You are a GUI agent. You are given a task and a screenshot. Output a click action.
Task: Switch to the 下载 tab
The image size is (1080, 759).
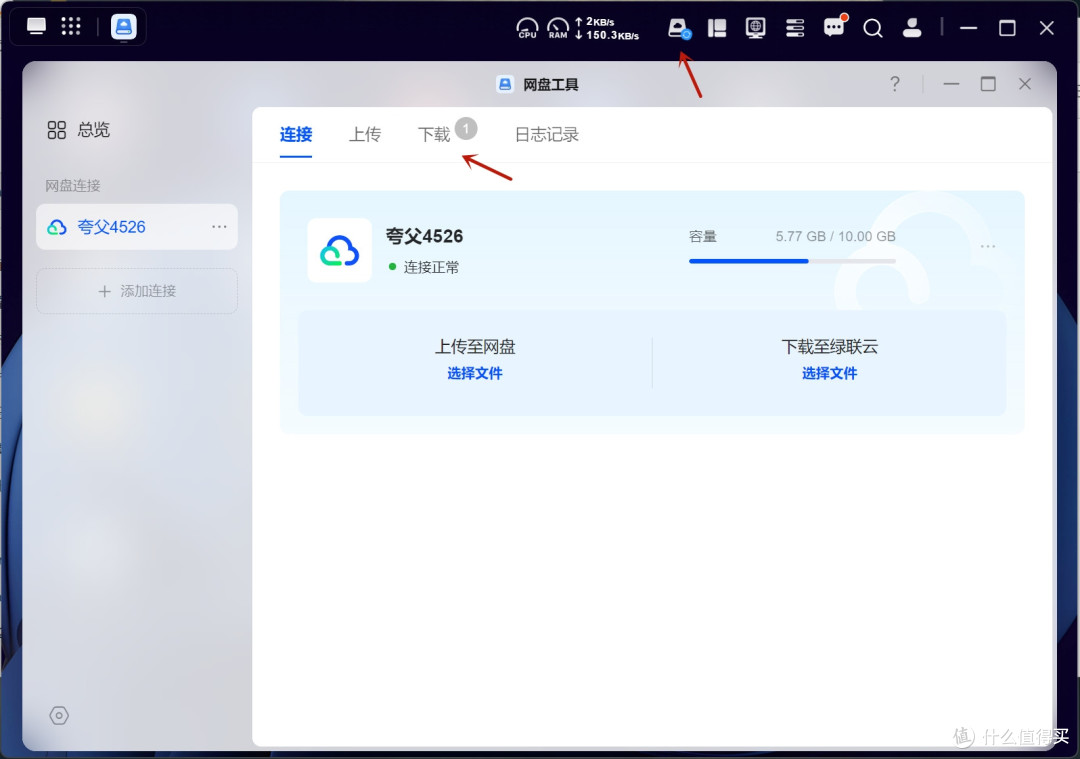[x=434, y=134]
